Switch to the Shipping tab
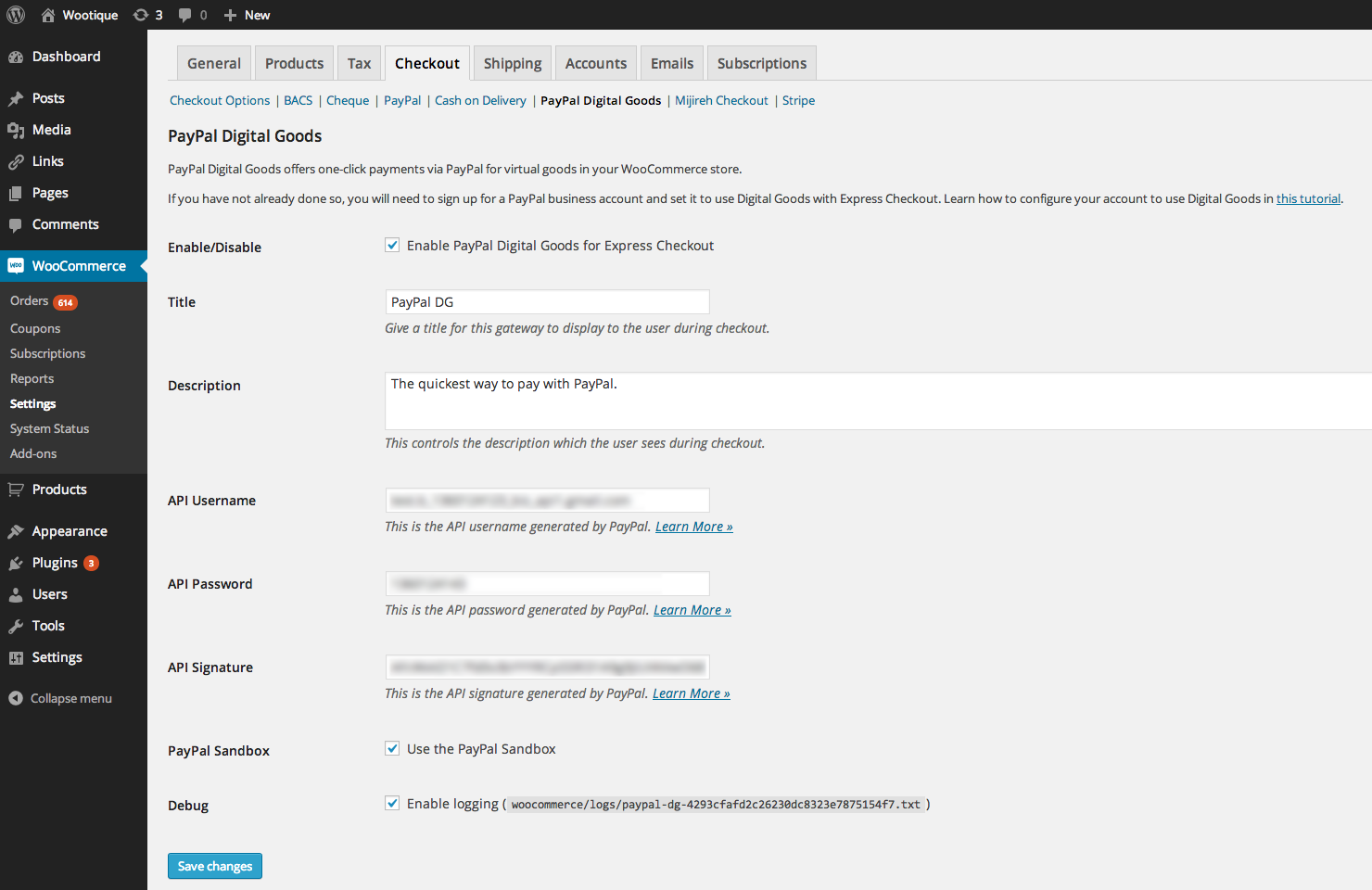The width and height of the screenshot is (1372, 890). coord(513,63)
